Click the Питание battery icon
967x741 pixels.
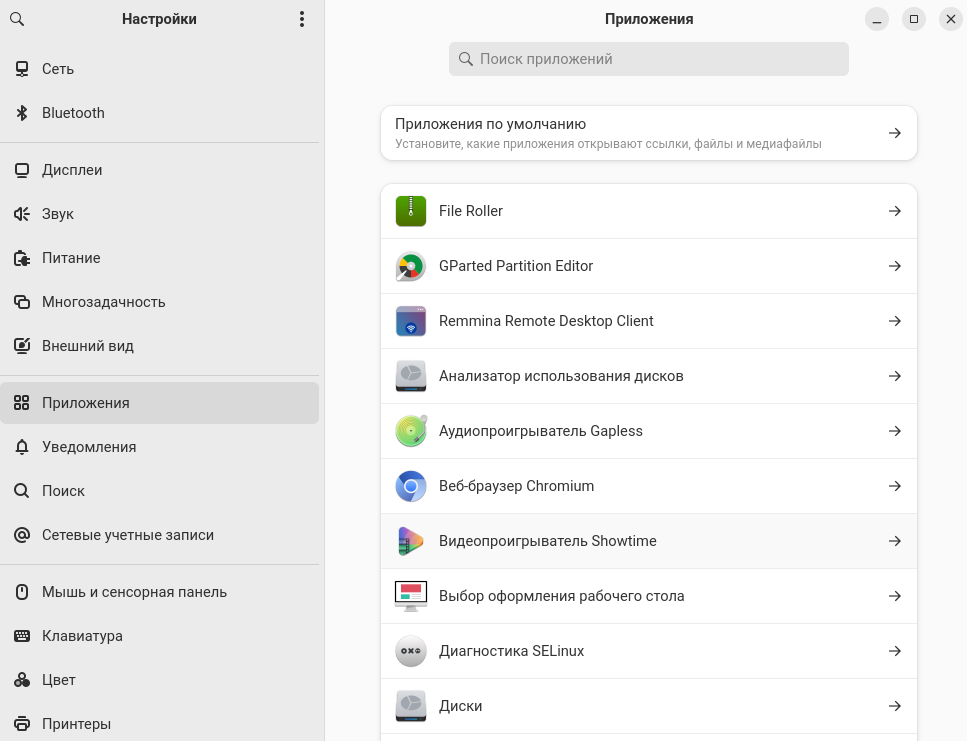click(22, 258)
